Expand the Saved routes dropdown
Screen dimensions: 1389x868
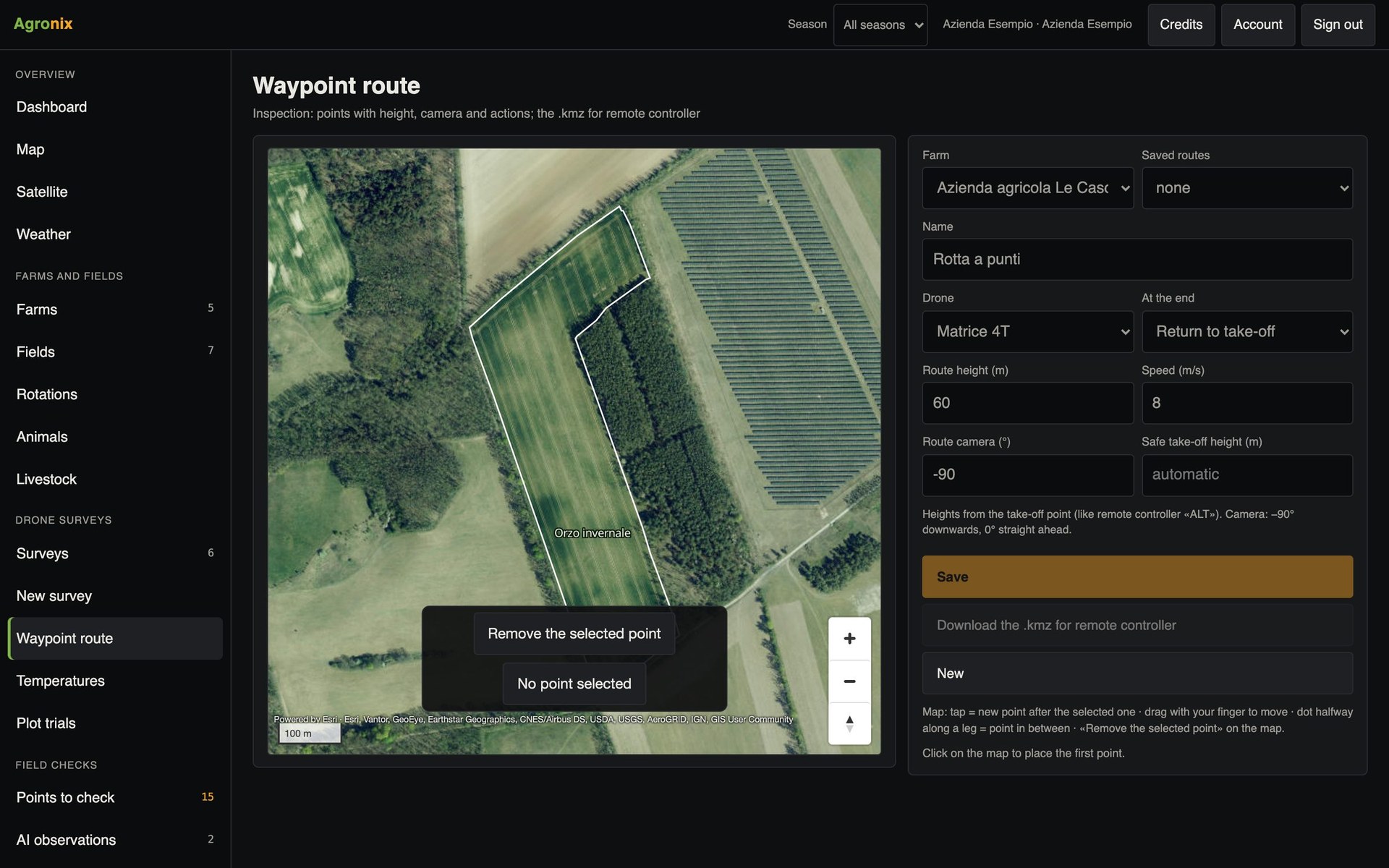[1247, 188]
